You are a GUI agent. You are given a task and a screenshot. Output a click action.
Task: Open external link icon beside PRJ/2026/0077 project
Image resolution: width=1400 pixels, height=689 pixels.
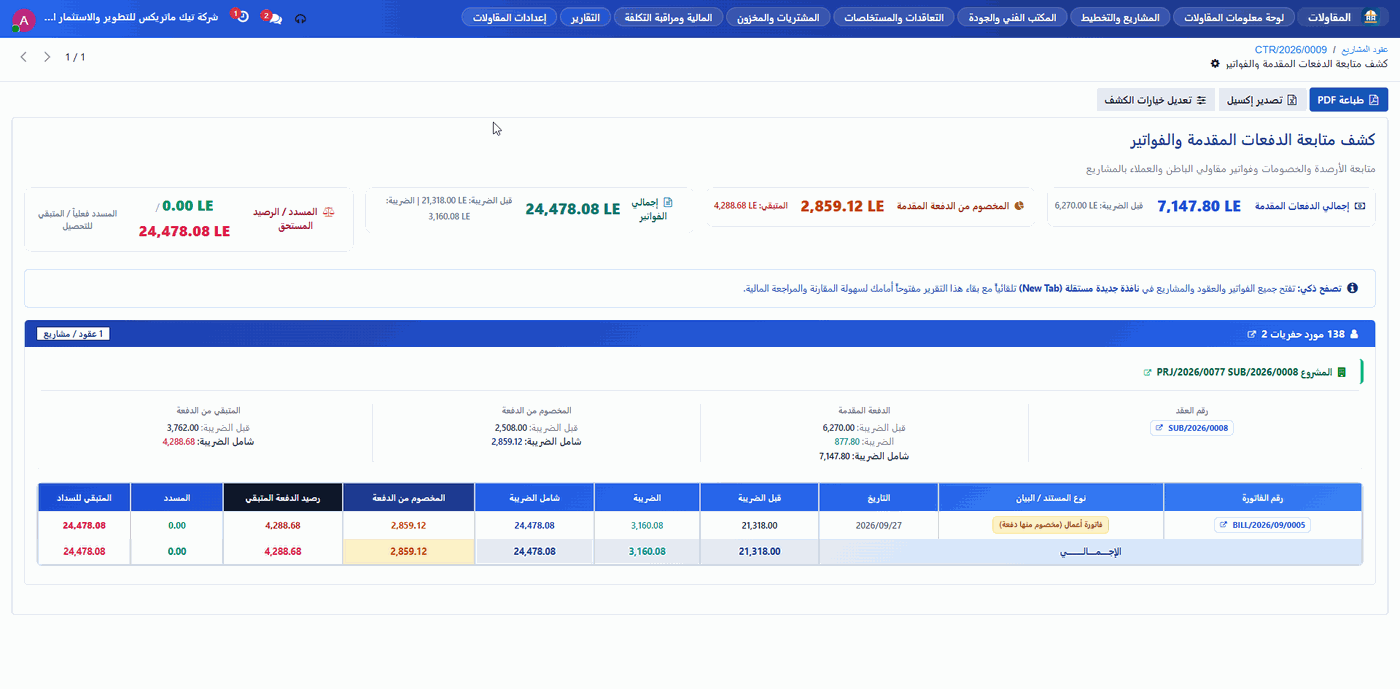(1148, 372)
